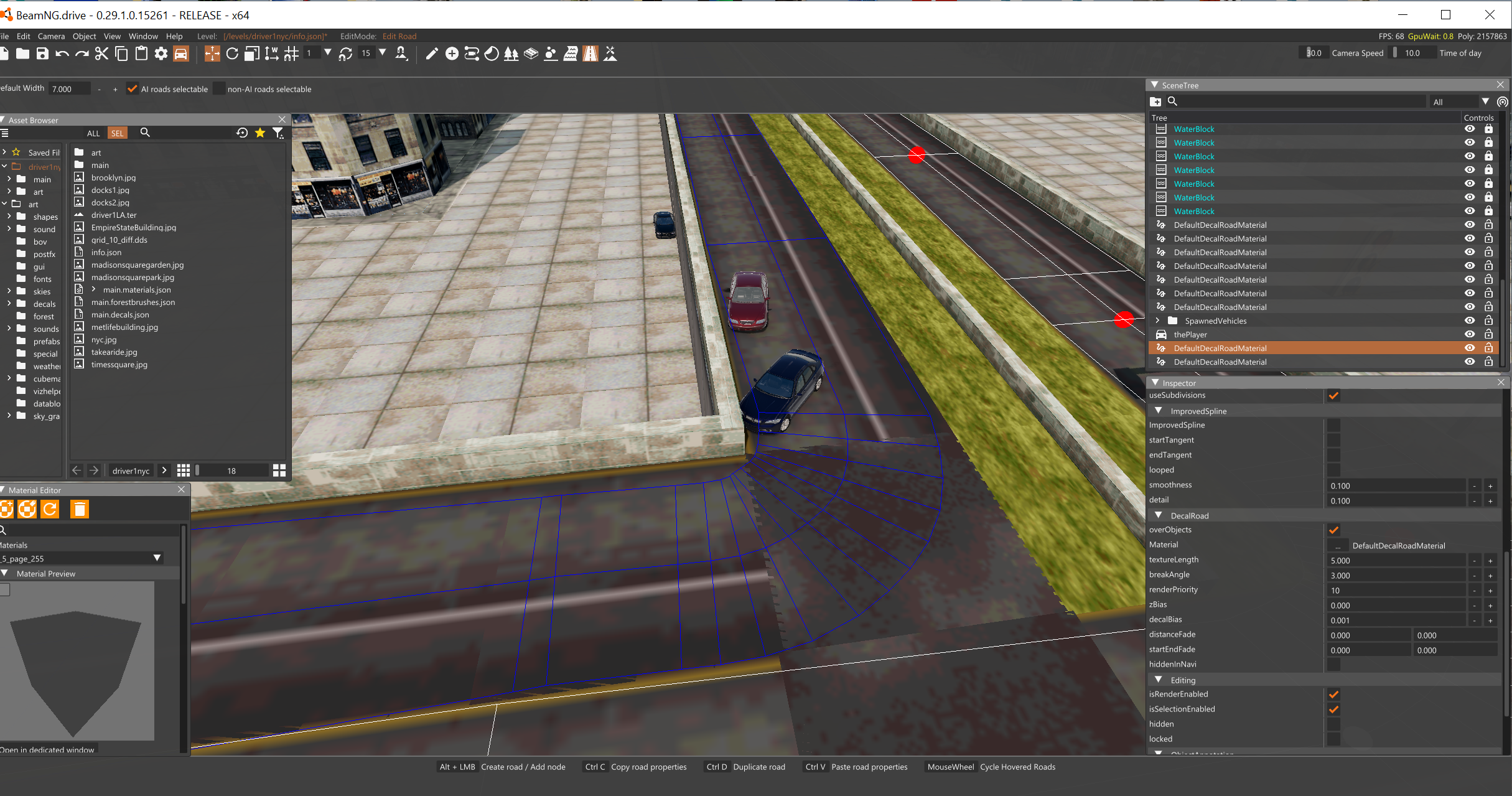The width and height of the screenshot is (1512, 796).
Task: Click the Undo arrow in toolbar
Action: click(62, 54)
